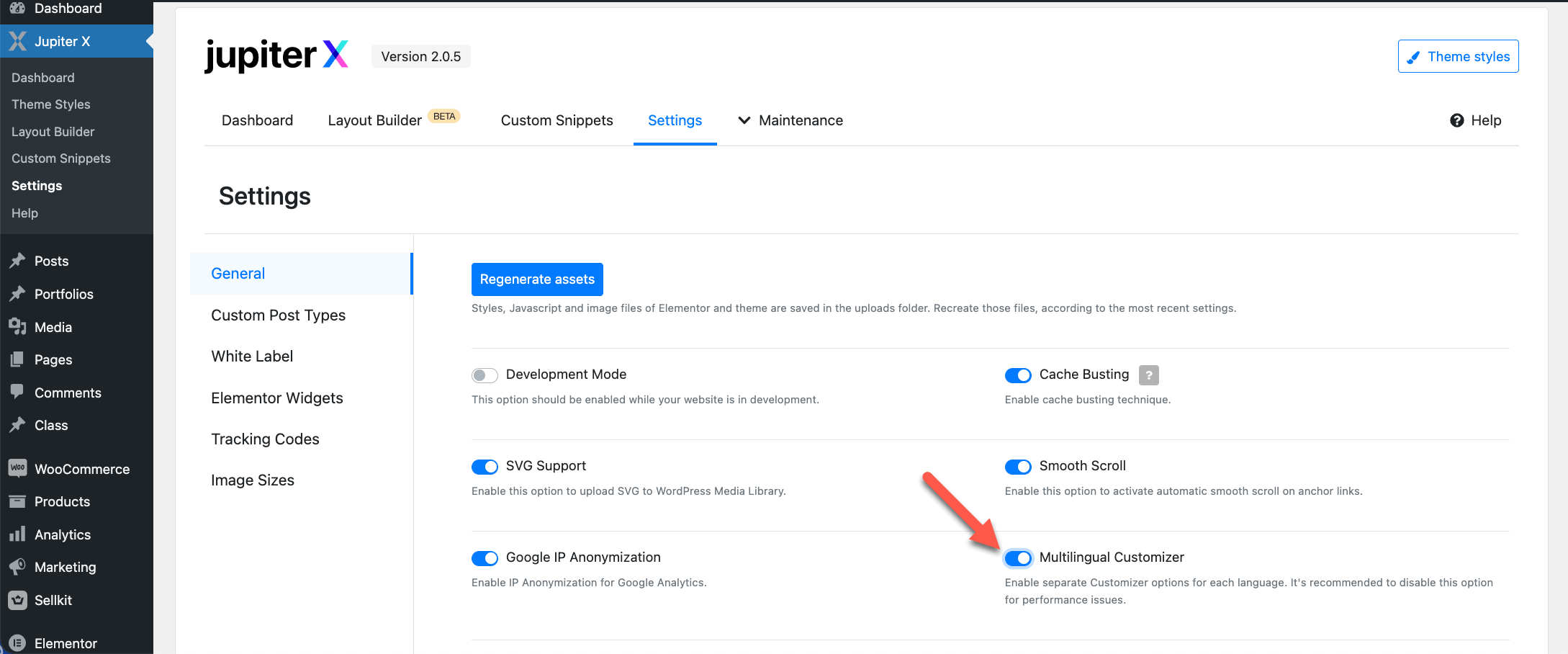
Task: Open Custom Post Types settings section
Action: point(279,315)
